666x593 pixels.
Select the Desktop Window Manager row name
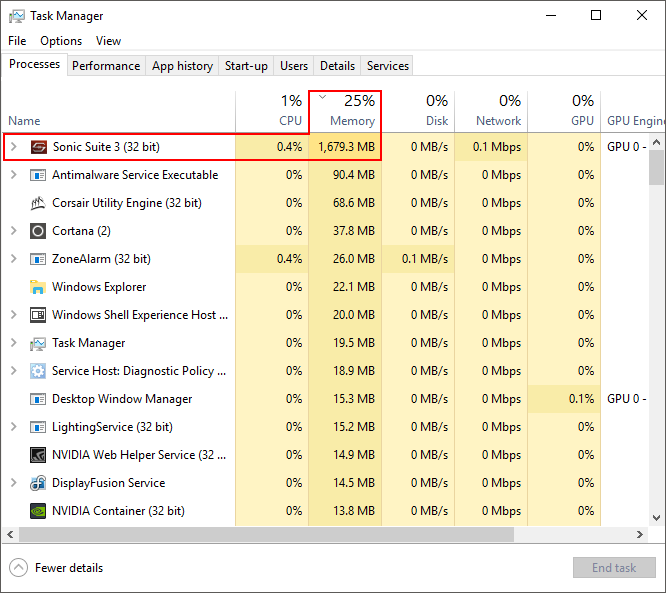click(x=122, y=399)
